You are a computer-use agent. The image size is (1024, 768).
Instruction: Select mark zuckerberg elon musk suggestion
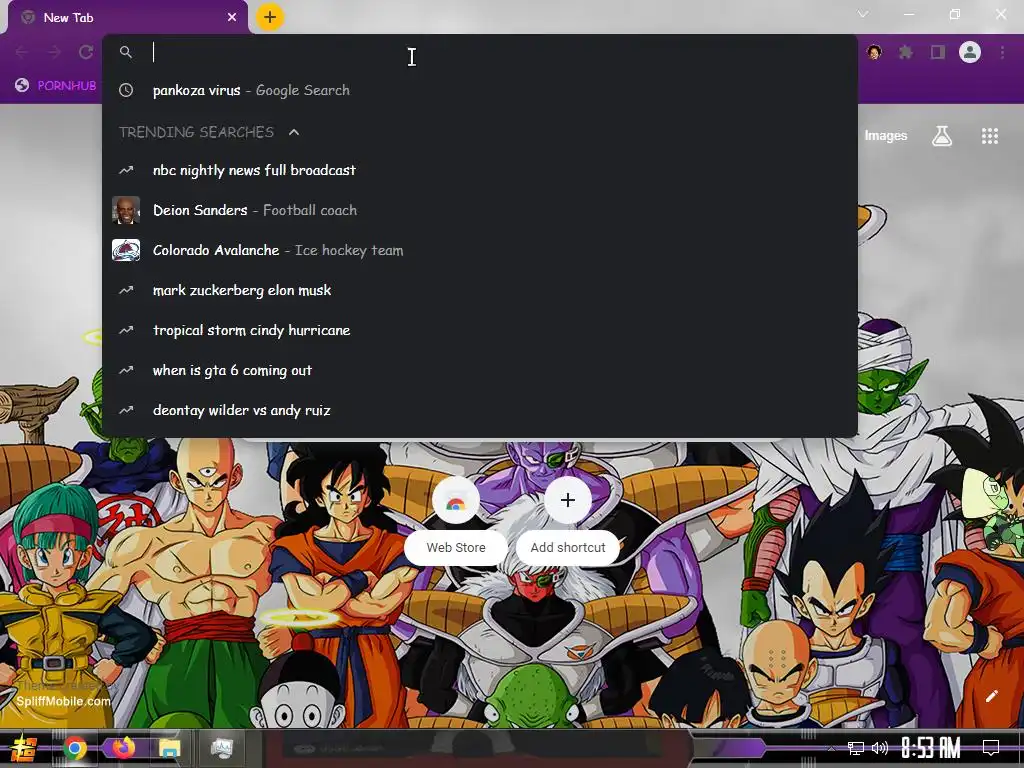click(x=479, y=290)
